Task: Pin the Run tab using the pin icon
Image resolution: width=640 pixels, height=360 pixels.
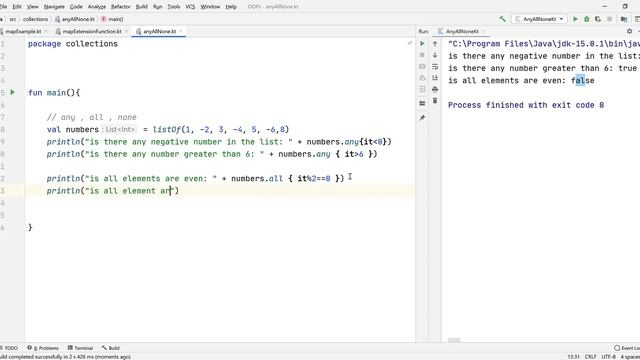Action: tap(422, 118)
